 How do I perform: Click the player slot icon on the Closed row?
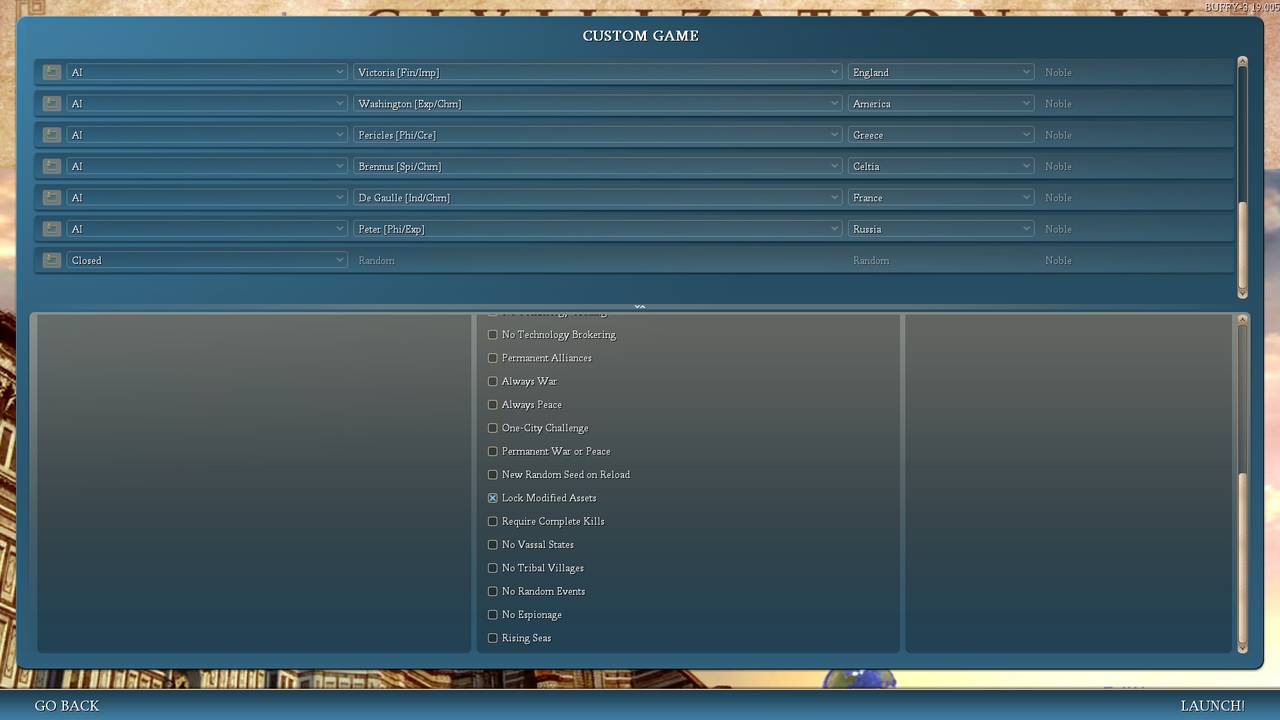coord(51,260)
